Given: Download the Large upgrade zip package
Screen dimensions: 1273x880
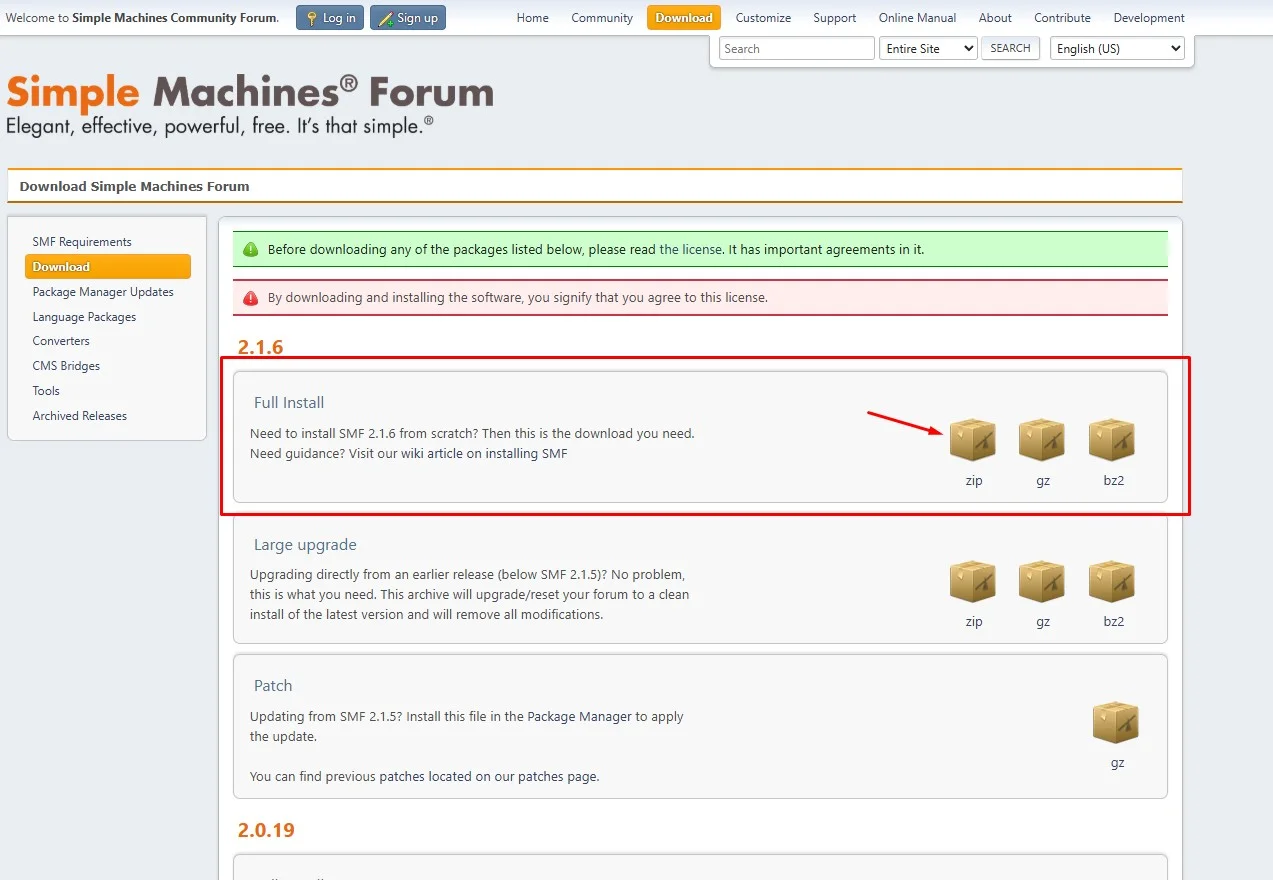Looking at the screenshot, I should (x=973, y=581).
